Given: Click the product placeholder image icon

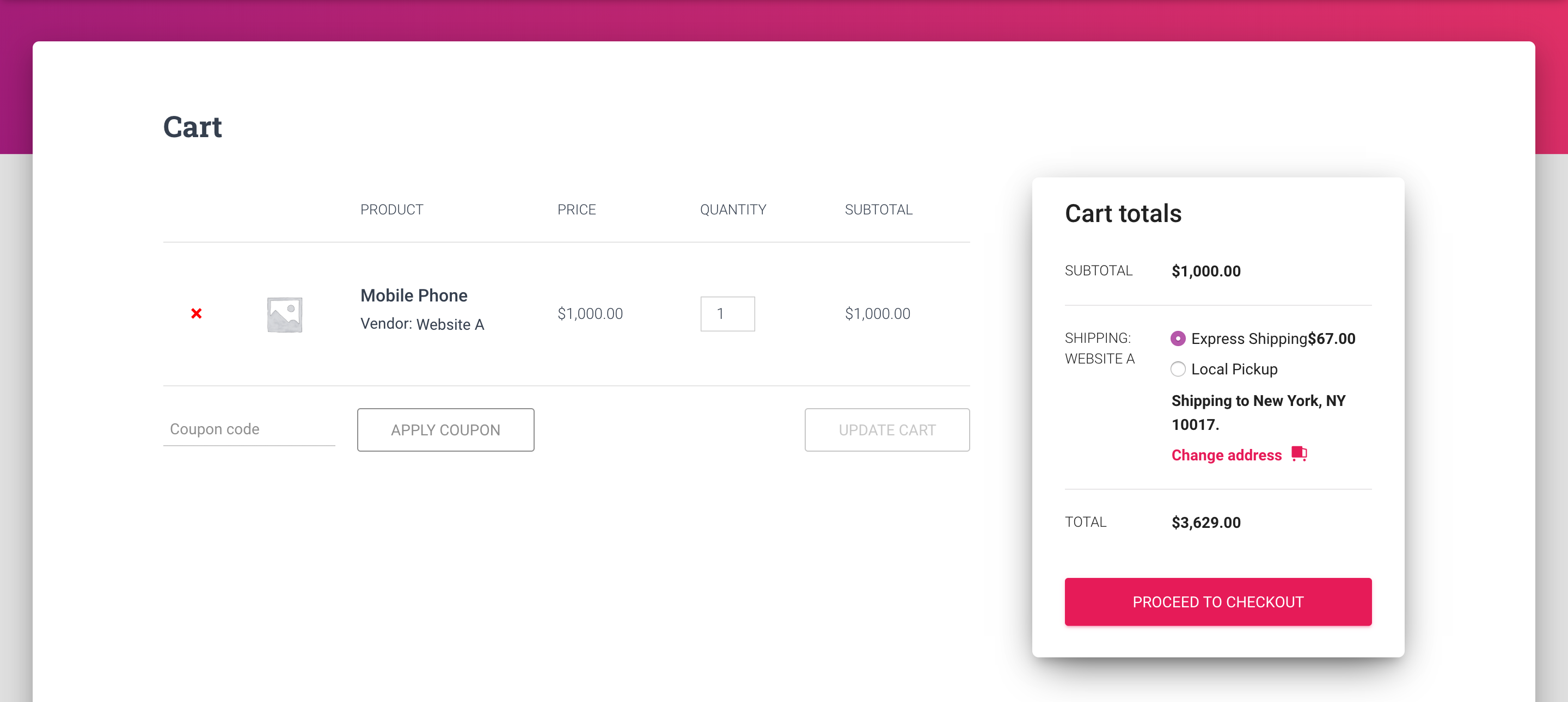Looking at the screenshot, I should click(x=284, y=313).
